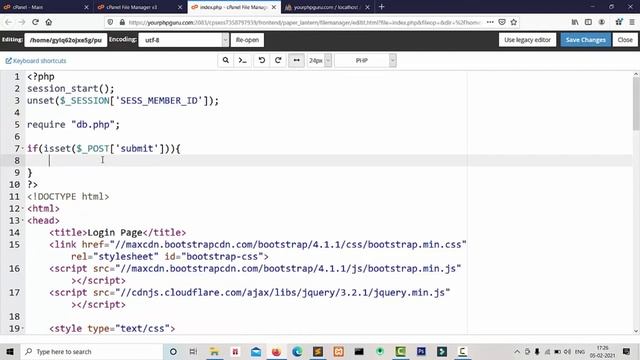This screenshot has width=640, height=360.
Task: Open the Firefox Library icon
Action: [575, 22]
